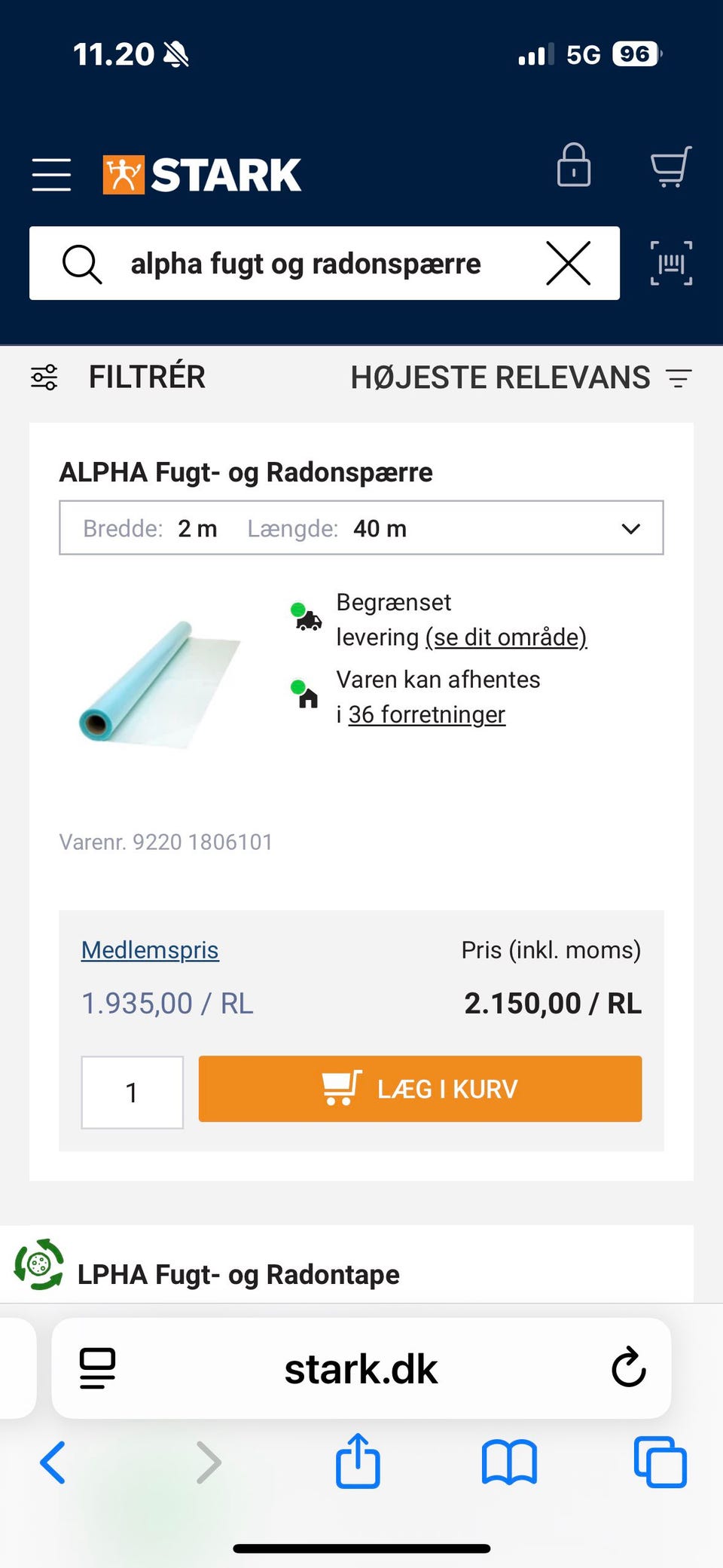Open the Safari tabs overview
Image resolution: width=723 pixels, height=1568 pixels.
(x=660, y=1462)
